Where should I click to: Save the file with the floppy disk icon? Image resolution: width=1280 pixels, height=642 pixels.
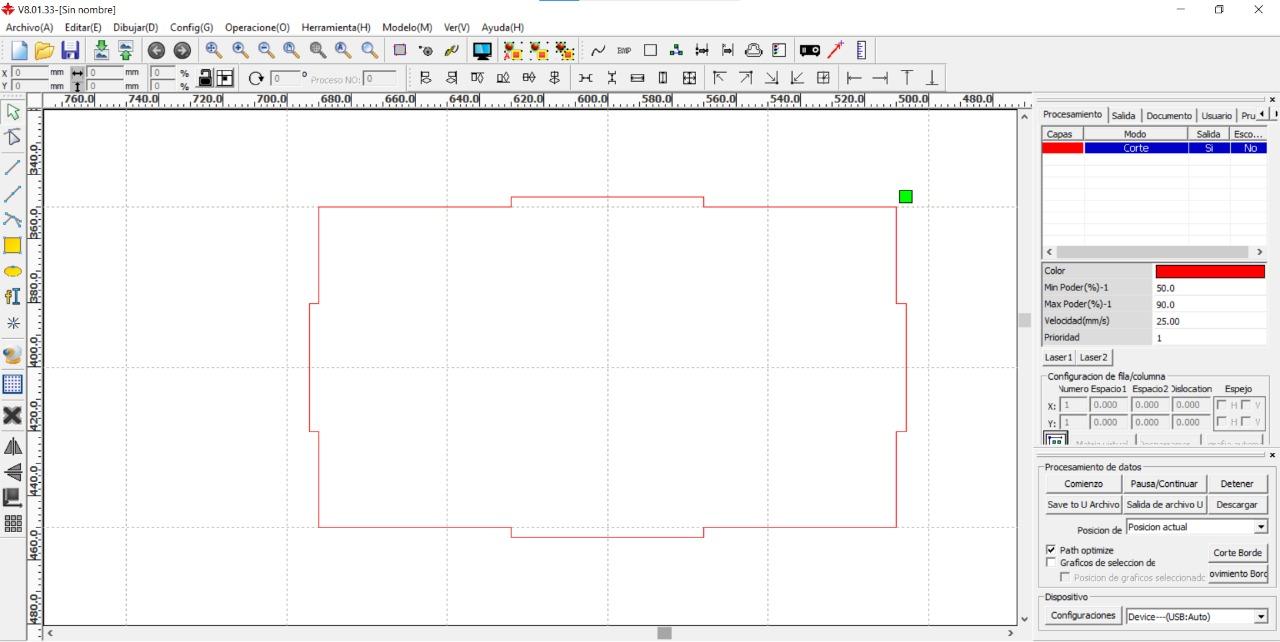(70, 50)
